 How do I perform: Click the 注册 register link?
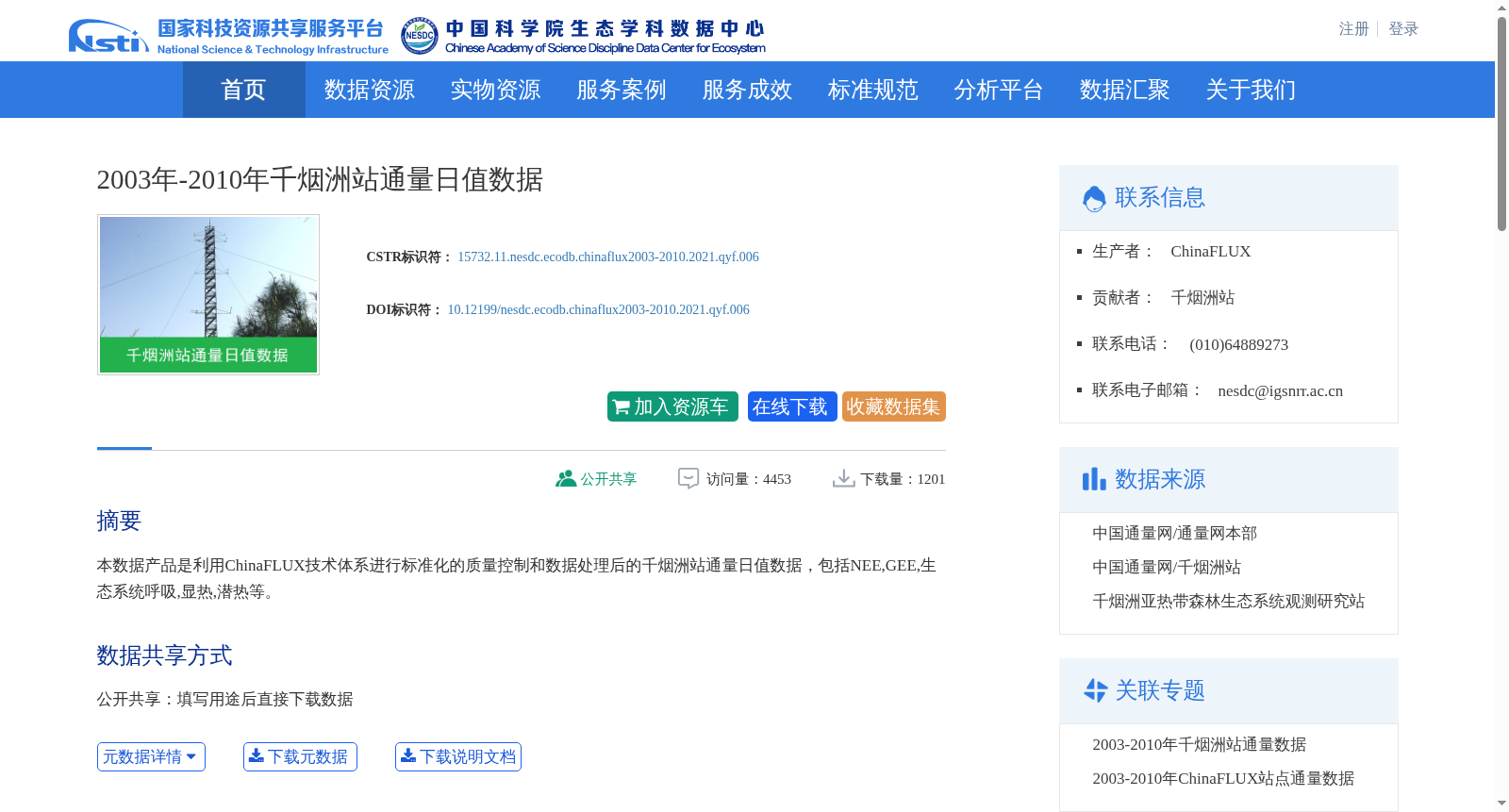[1353, 29]
